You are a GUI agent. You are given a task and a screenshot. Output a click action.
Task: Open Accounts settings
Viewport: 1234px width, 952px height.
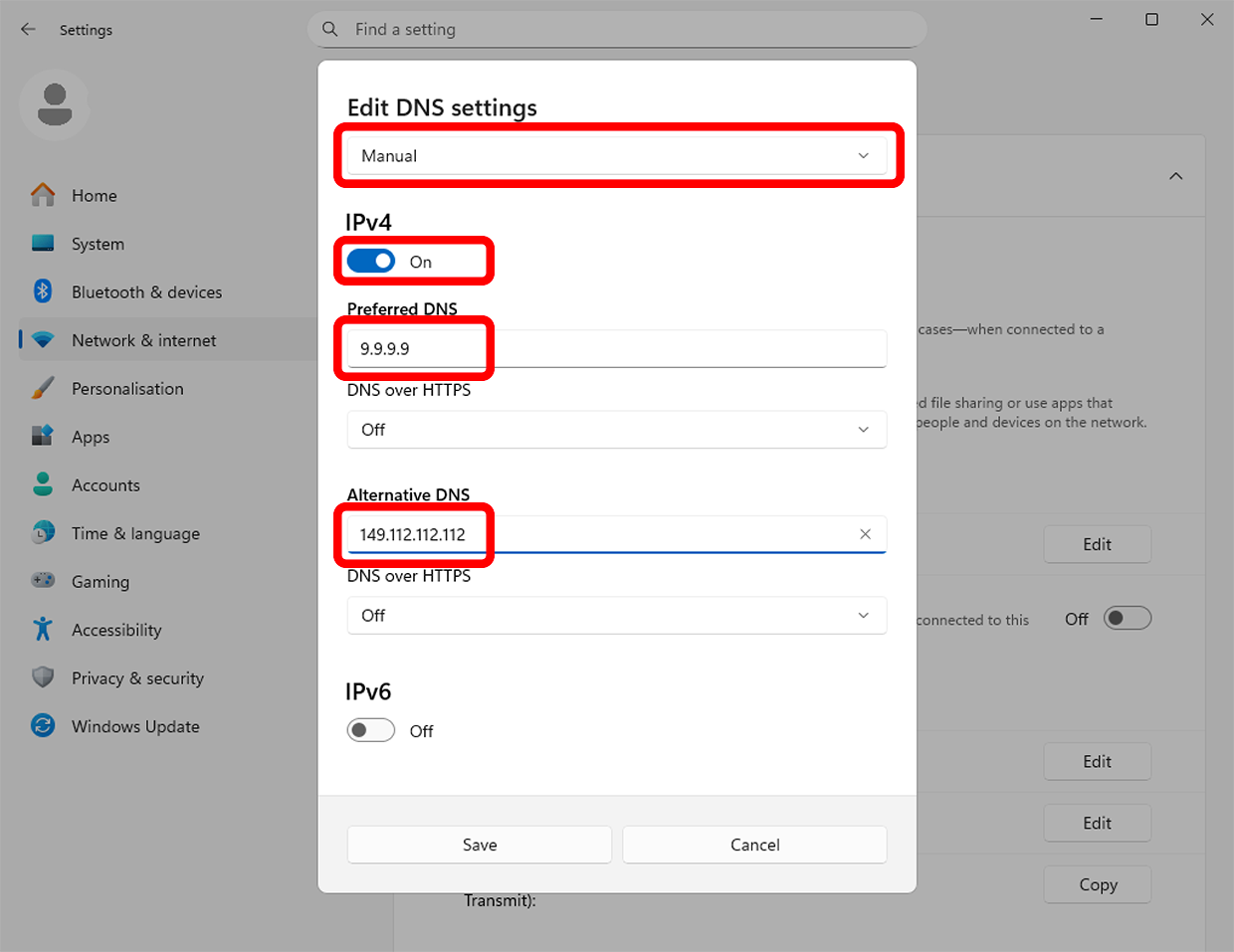coord(104,484)
